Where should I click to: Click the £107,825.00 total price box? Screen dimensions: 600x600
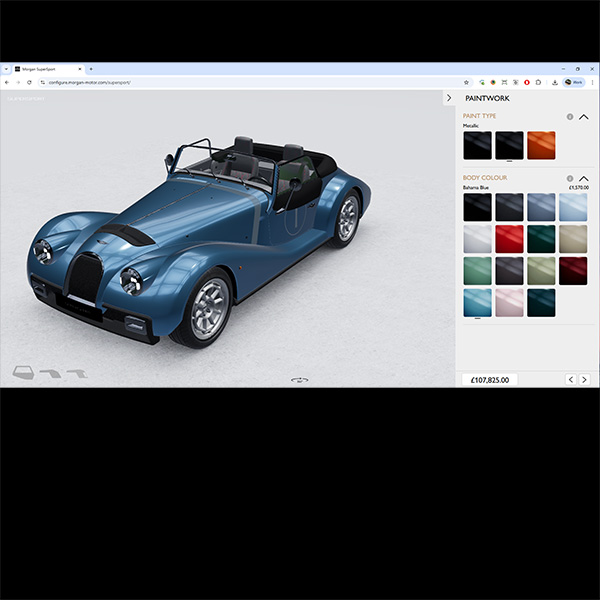point(490,380)
